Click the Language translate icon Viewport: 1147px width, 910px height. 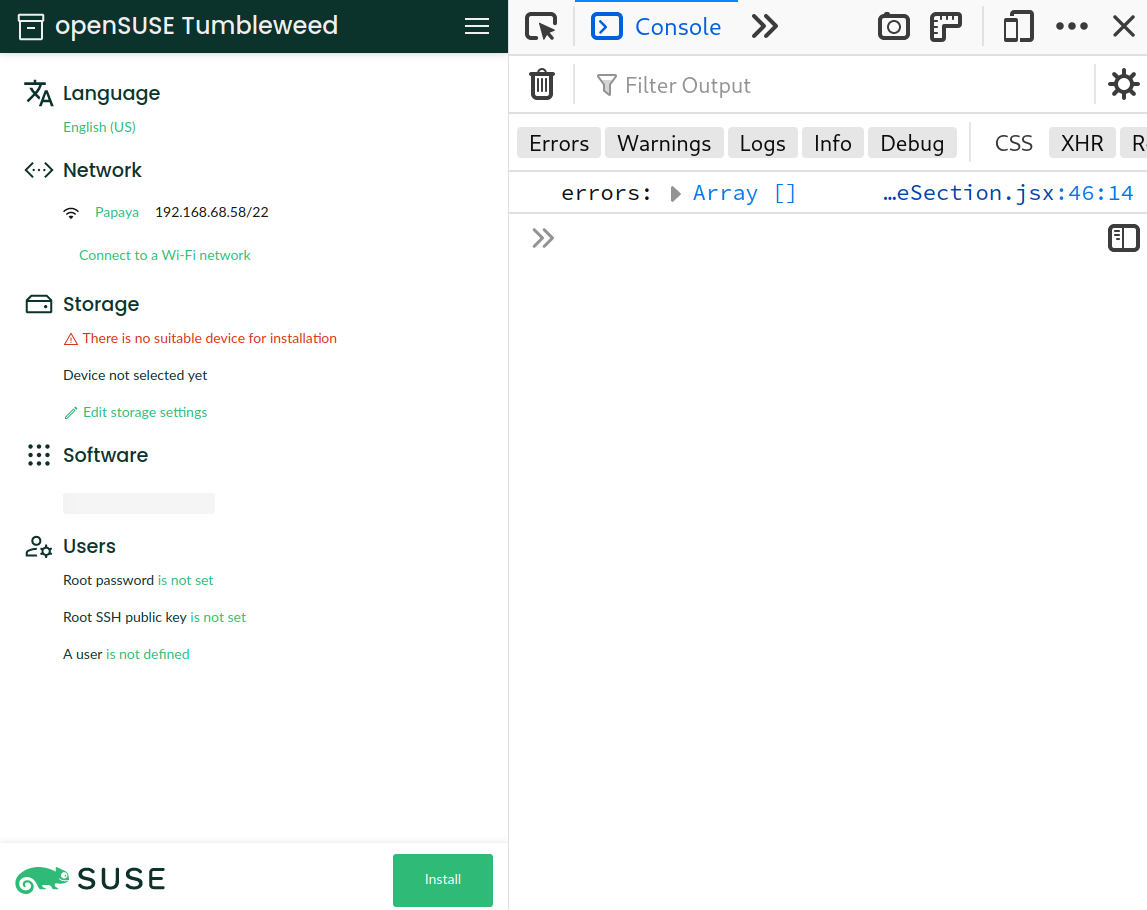pos(39,94)
